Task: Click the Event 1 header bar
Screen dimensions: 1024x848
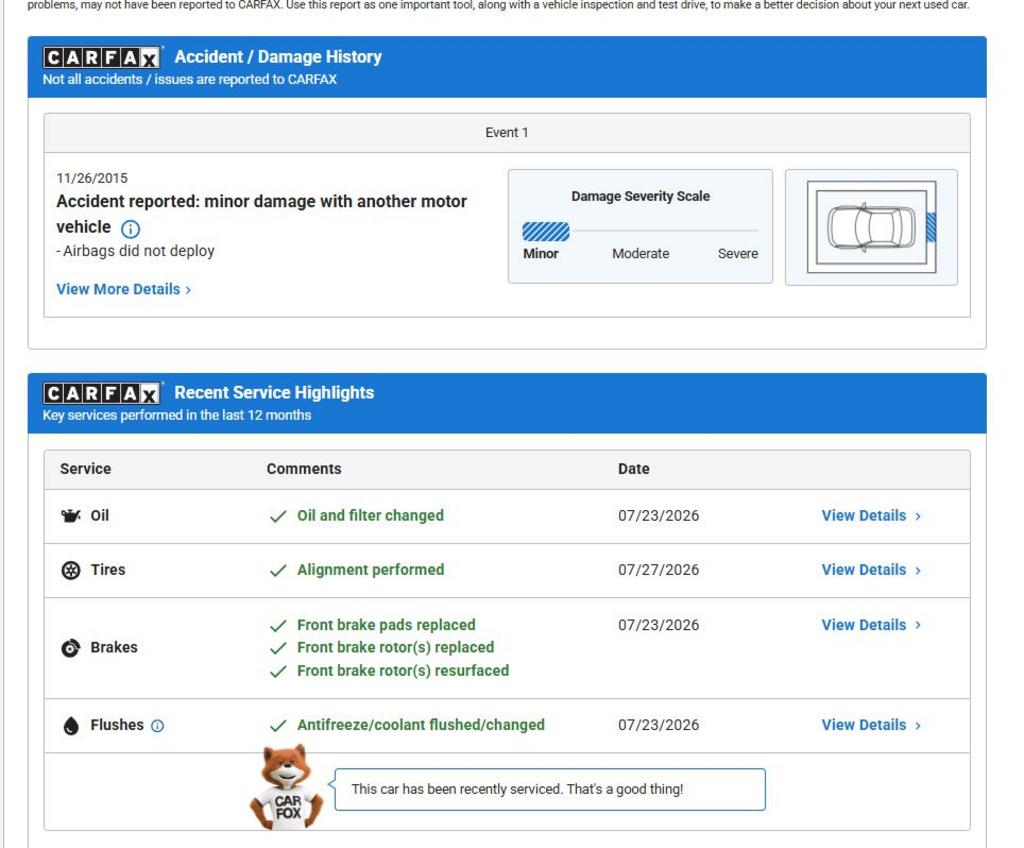Action: 507,133
